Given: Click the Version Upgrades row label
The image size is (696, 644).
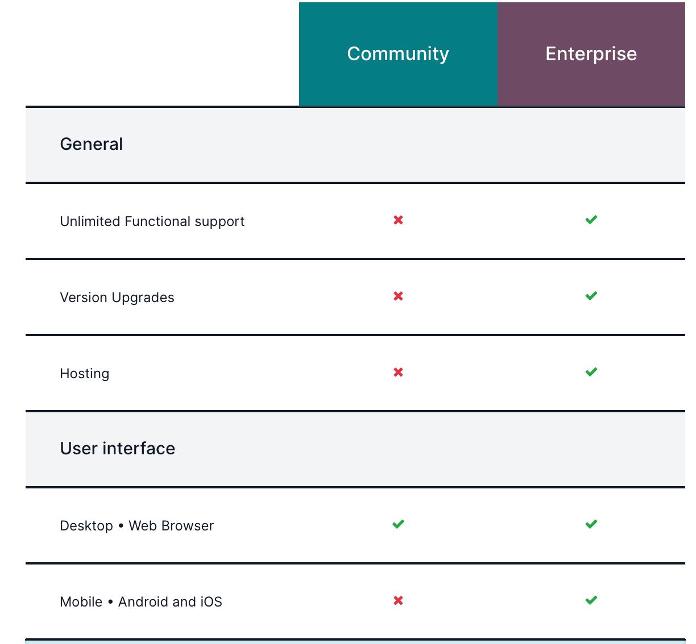Looking at the screenshot, I should coord(117,297).
